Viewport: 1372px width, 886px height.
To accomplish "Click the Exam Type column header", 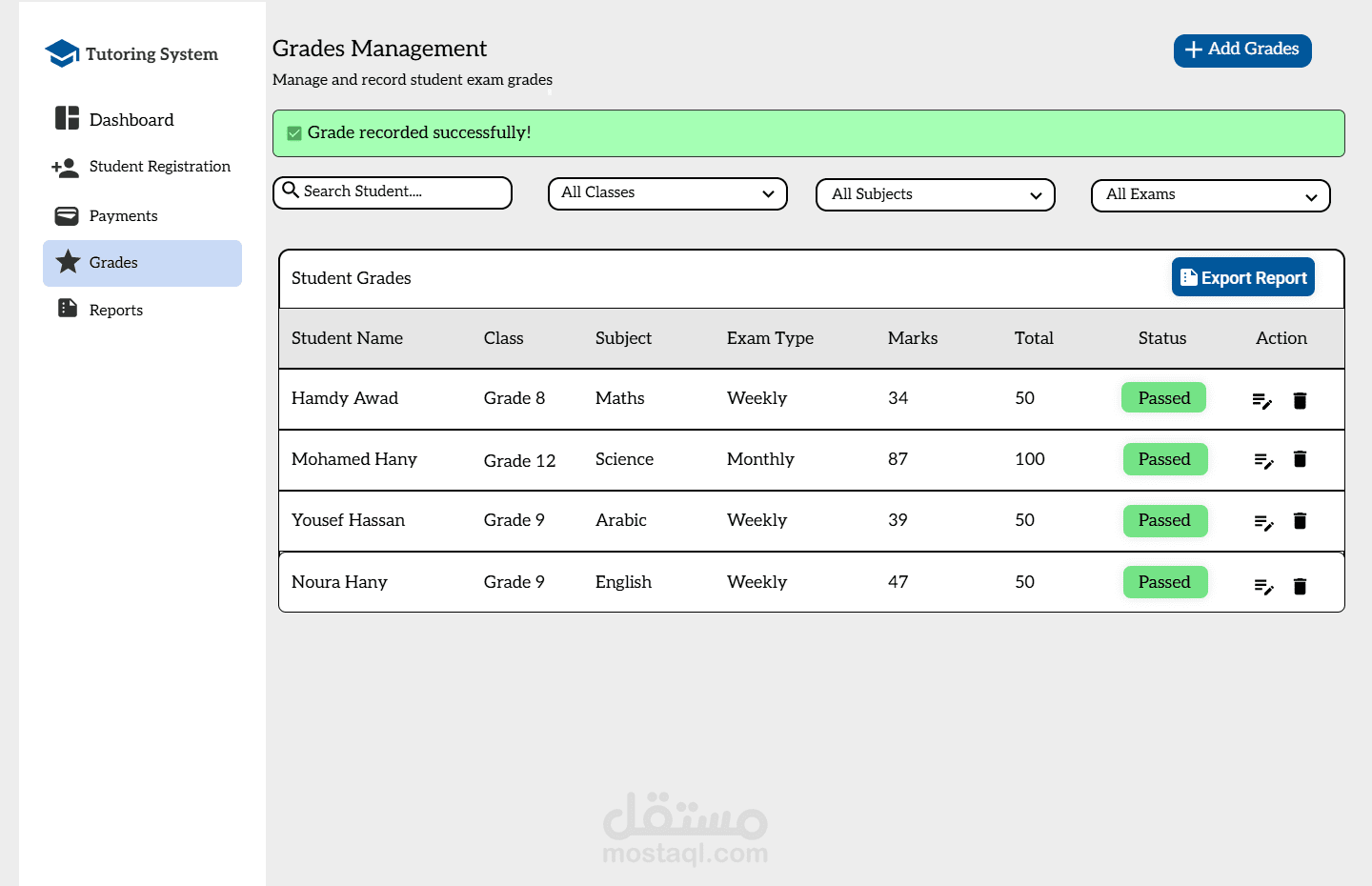I will click(770, 338).
